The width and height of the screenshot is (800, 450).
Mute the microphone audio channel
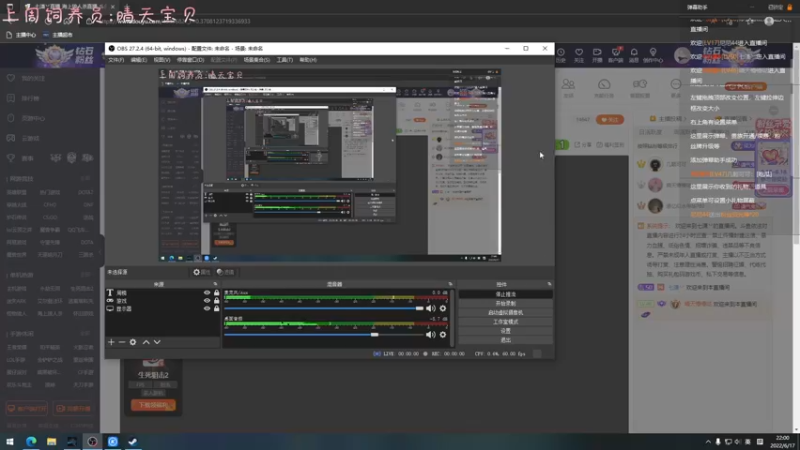(x=431, y=308)
